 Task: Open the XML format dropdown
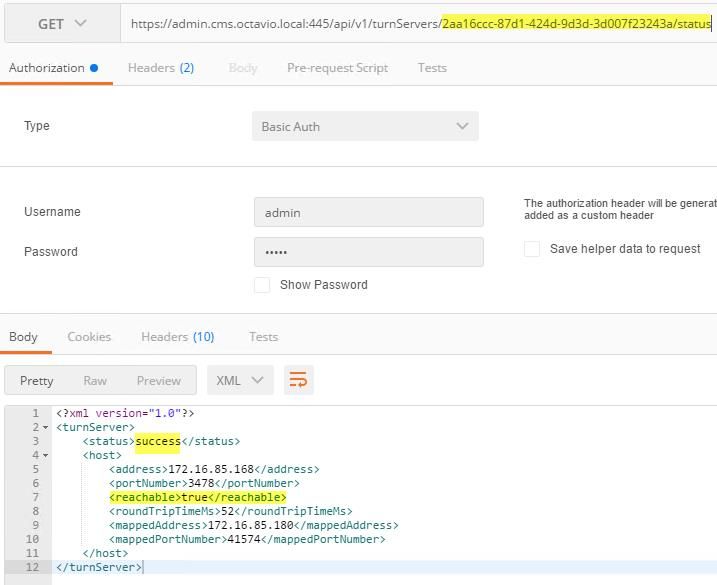coord(240,380)
